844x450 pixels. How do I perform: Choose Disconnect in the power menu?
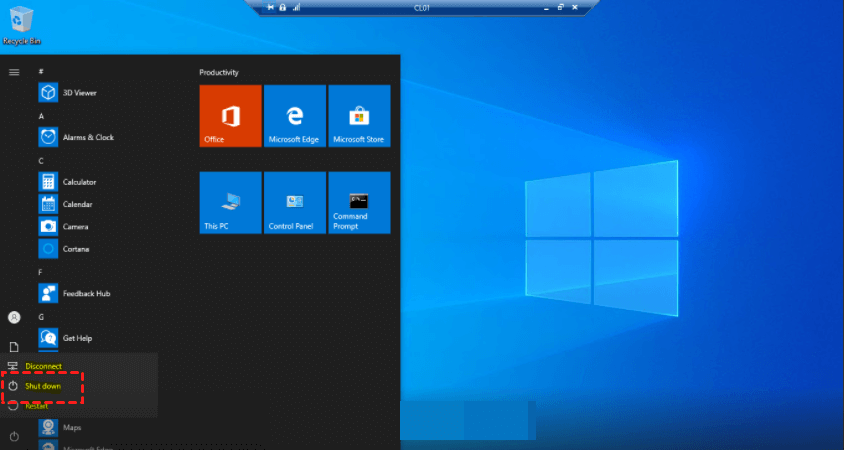[43, 366]
